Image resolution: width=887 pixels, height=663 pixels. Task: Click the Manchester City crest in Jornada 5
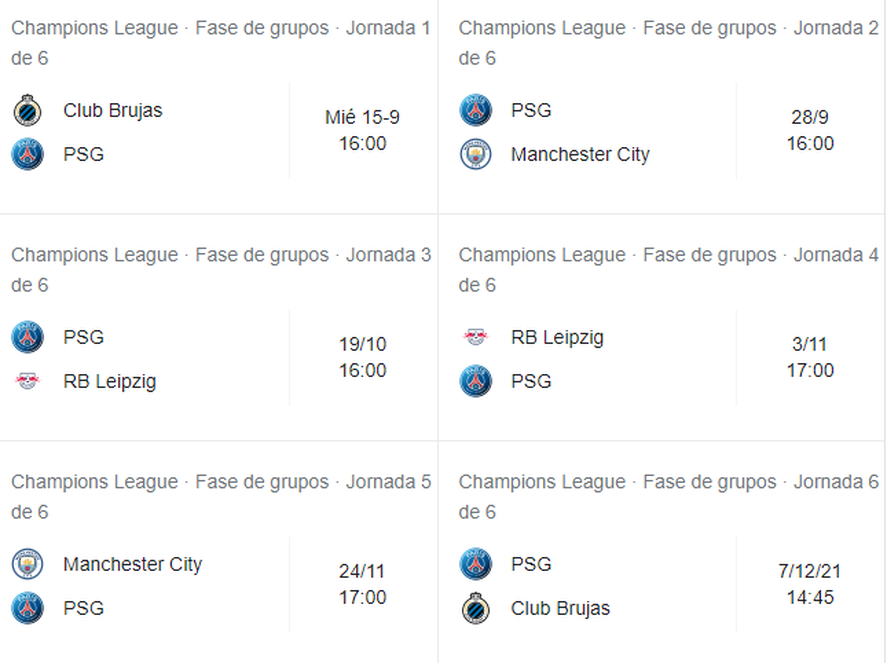[28, 564]
